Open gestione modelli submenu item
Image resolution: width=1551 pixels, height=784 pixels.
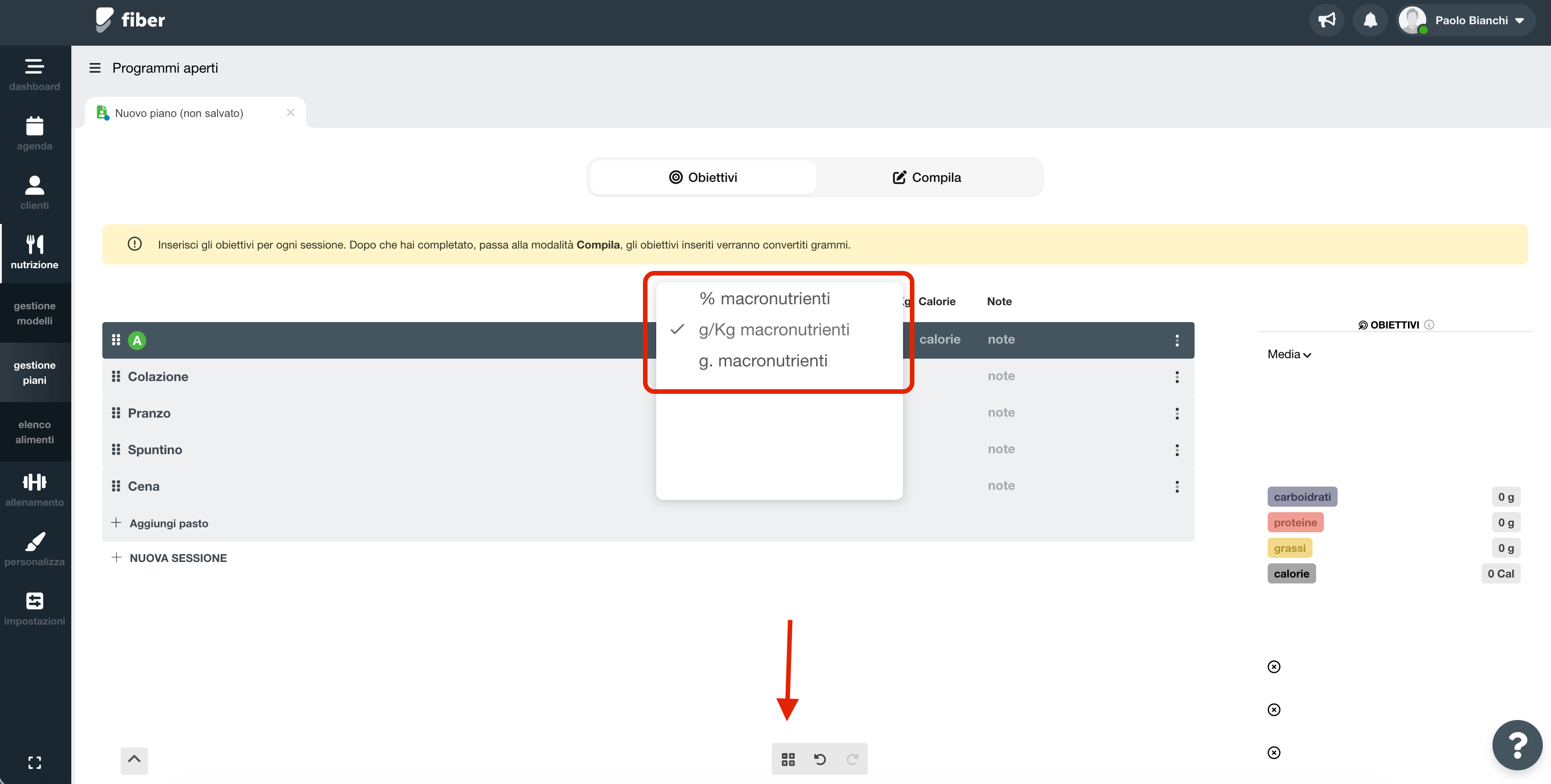pos(34,313)
